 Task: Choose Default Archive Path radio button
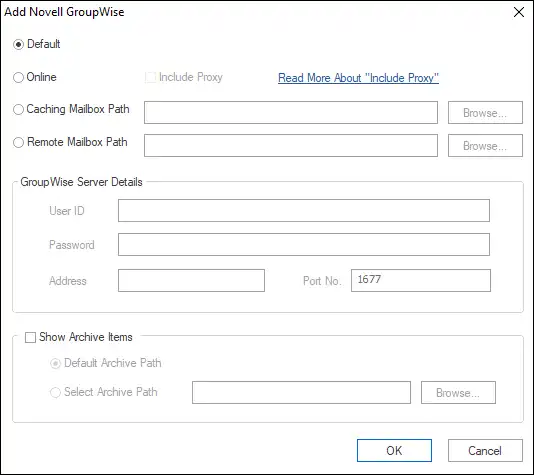55,363
